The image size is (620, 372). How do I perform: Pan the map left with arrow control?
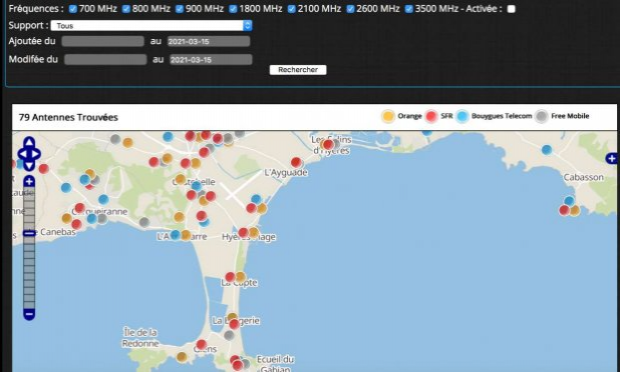(x=22, y=154)
